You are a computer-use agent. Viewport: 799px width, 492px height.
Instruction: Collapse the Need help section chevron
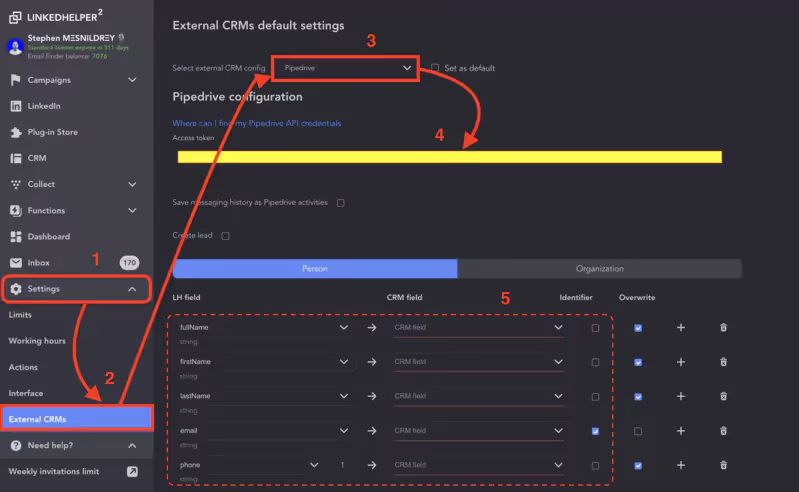tap(132, 446)
